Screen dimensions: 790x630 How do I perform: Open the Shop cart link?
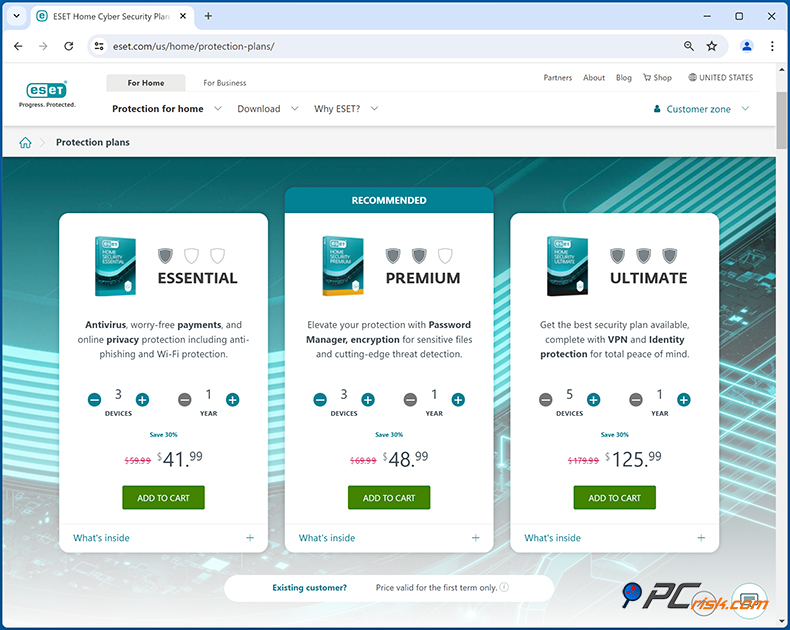point(657,78)
